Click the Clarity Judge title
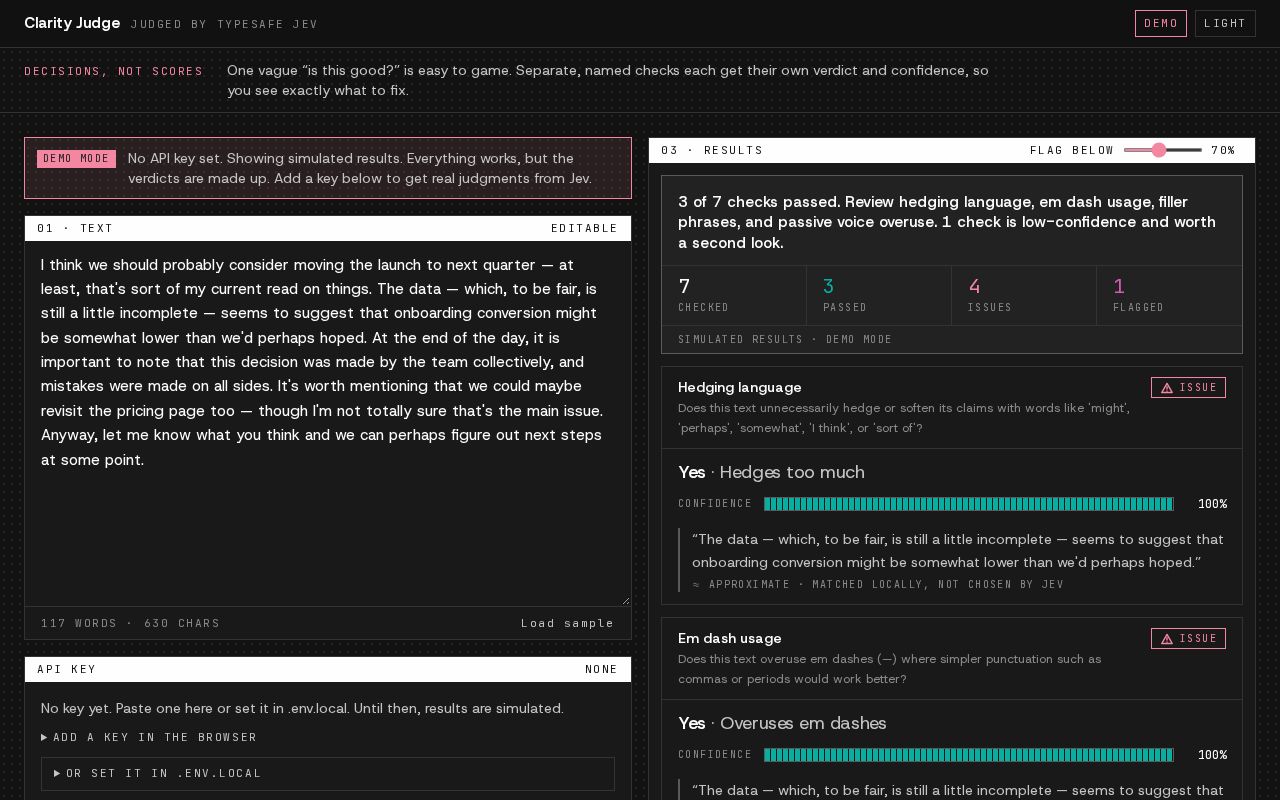The image size is (1280, 800). click(72, 23)
